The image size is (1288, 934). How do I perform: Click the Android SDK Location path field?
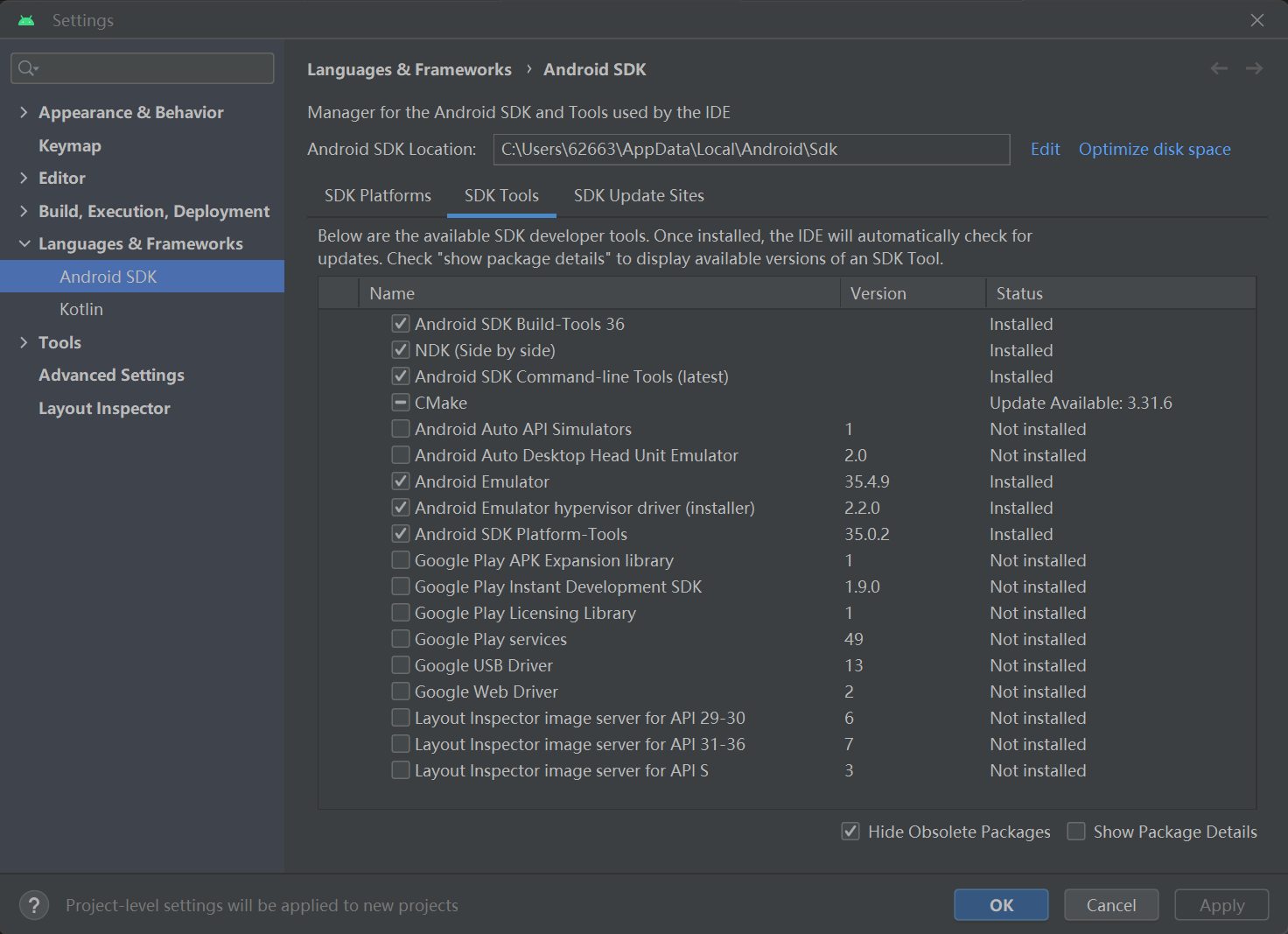[x=752, y=149]
